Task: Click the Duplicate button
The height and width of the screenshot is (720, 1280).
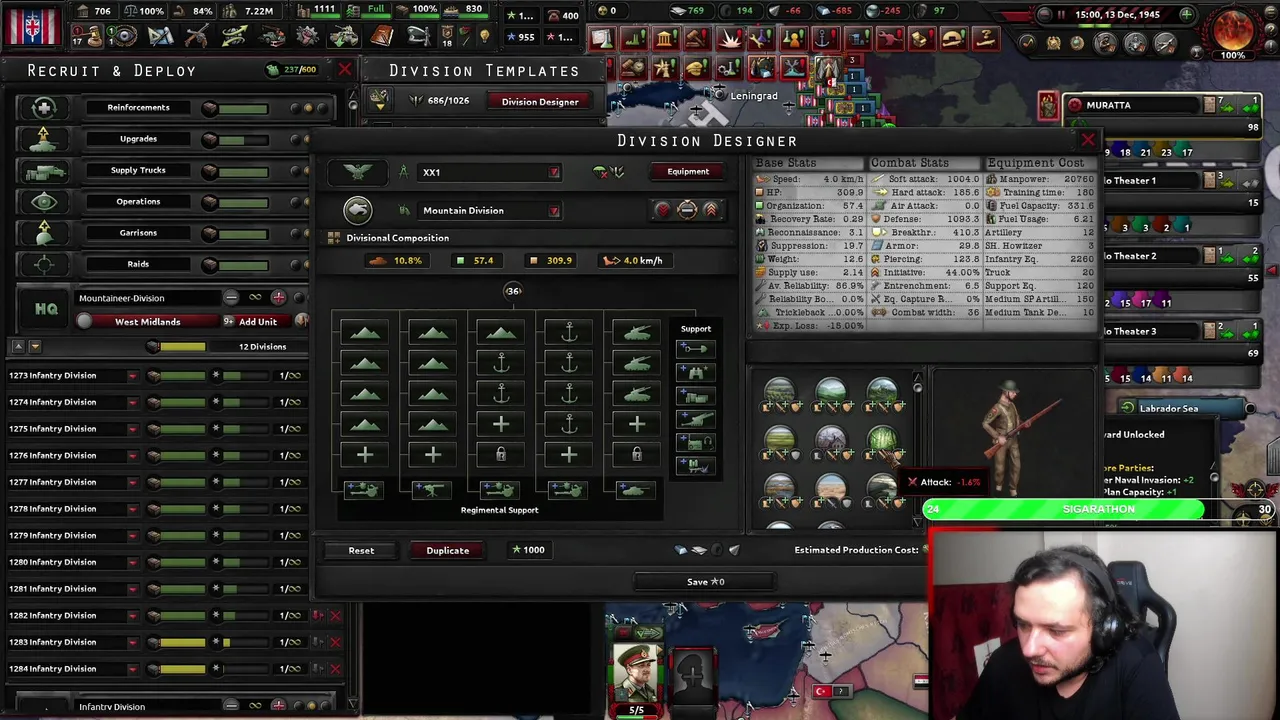Action: click(x=448, y=550)
